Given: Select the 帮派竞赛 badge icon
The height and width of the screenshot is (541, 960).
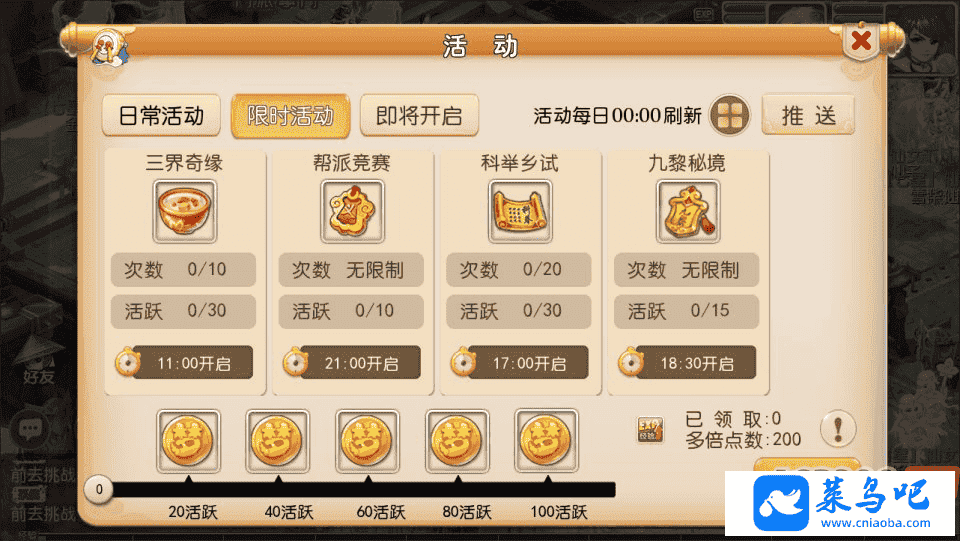Looking at the screenshot, I should [352, 211].
